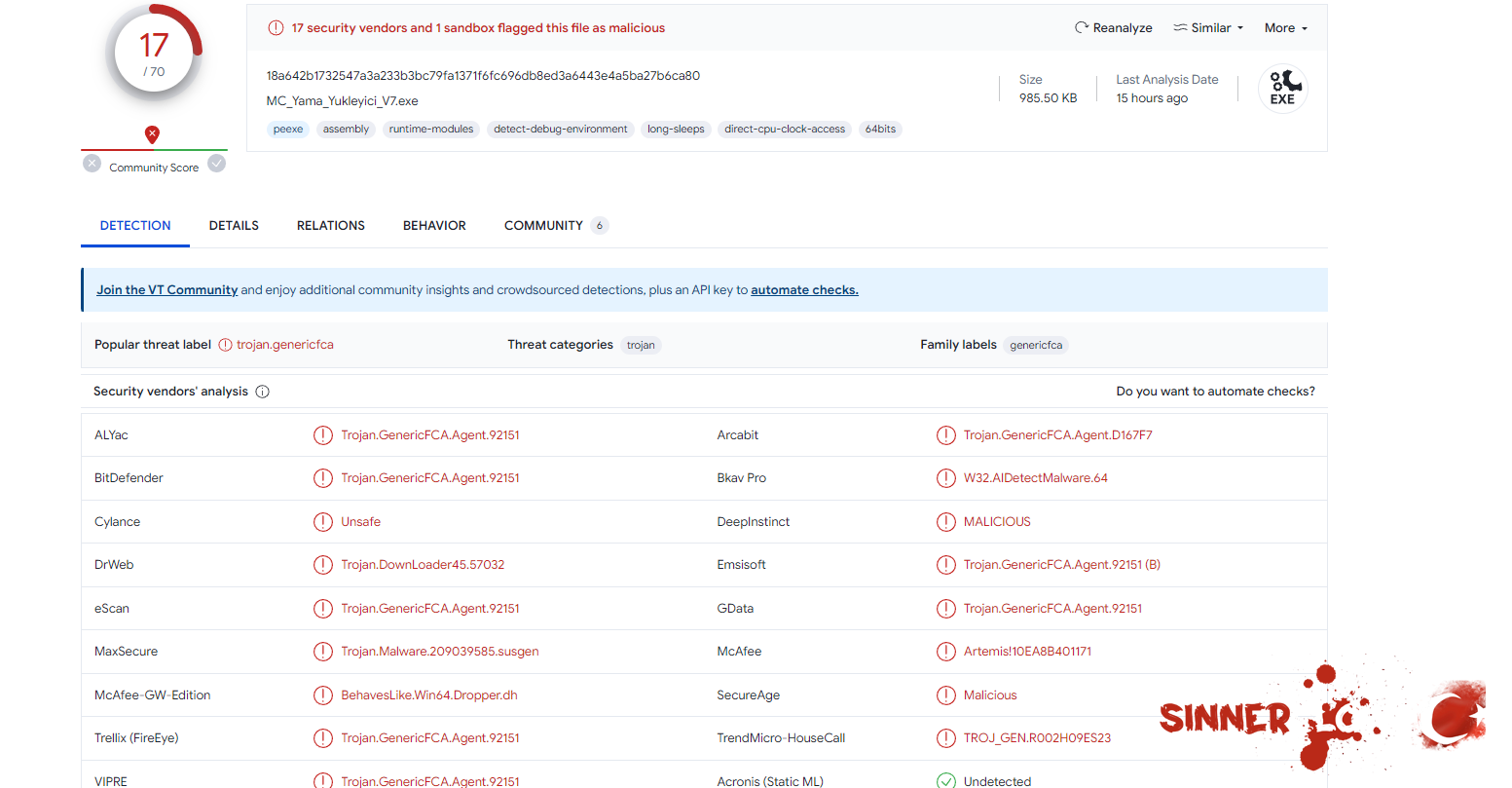Click the peexe tag
This screenshot has width=1512, height=788.
point(288,130)
